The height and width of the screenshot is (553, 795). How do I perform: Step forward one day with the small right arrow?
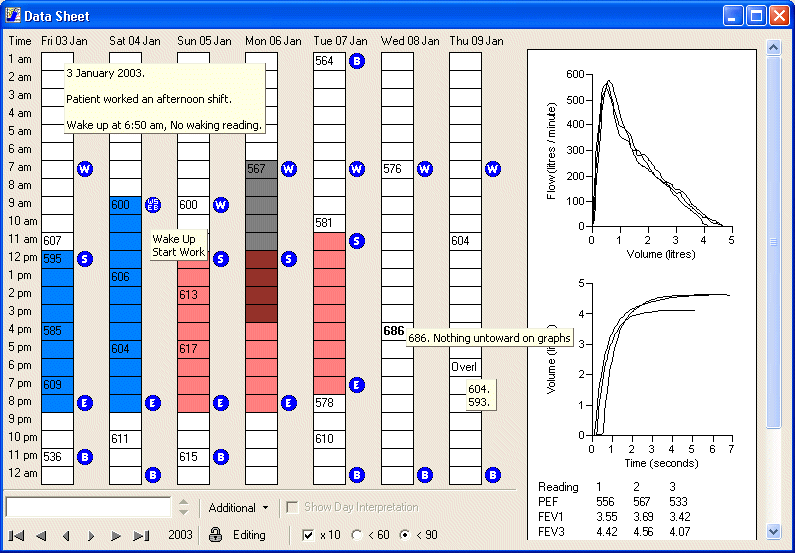[91, 535]
